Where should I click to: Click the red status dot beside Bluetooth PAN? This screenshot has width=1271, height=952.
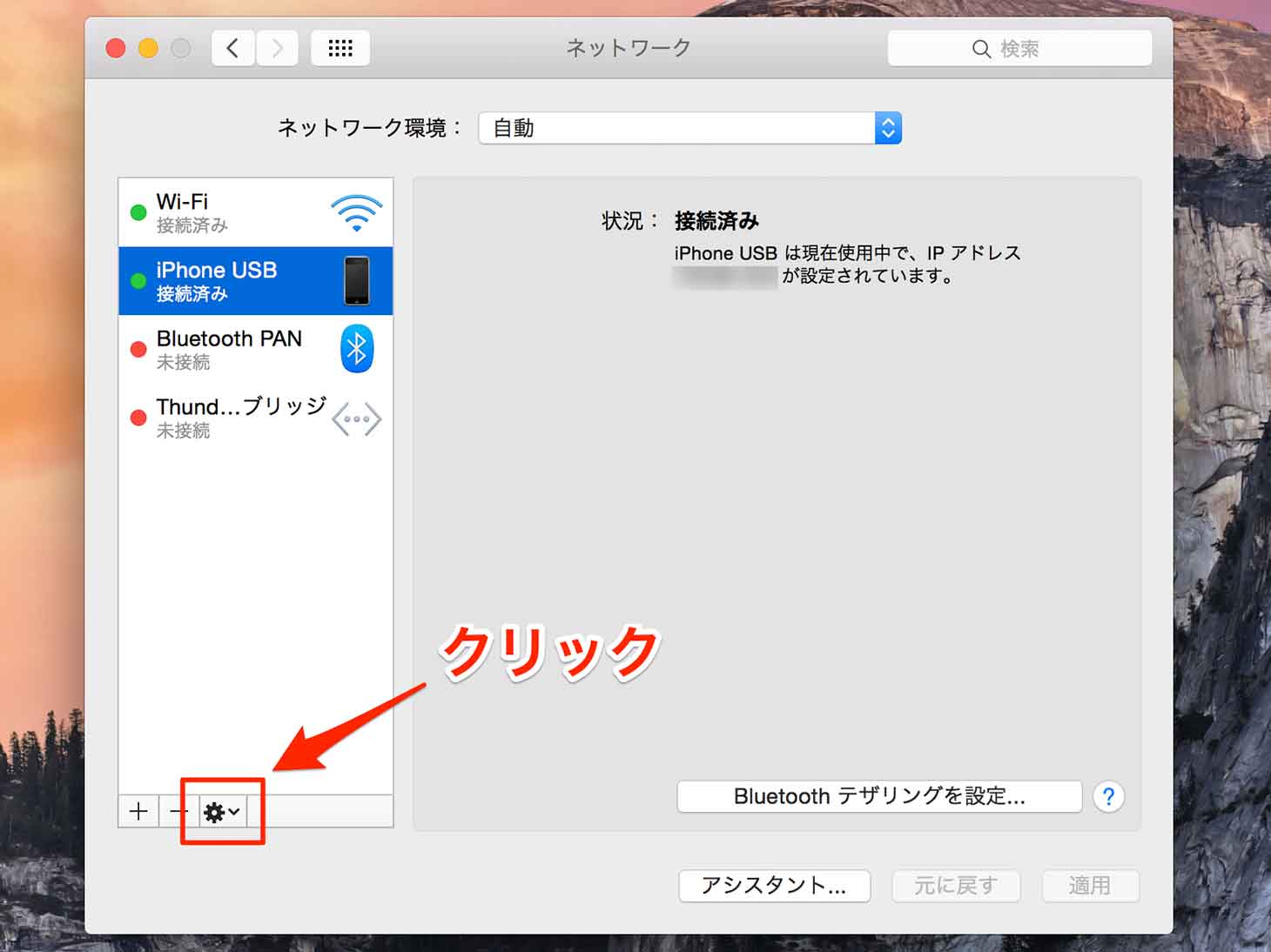click(x=138, y=349)
